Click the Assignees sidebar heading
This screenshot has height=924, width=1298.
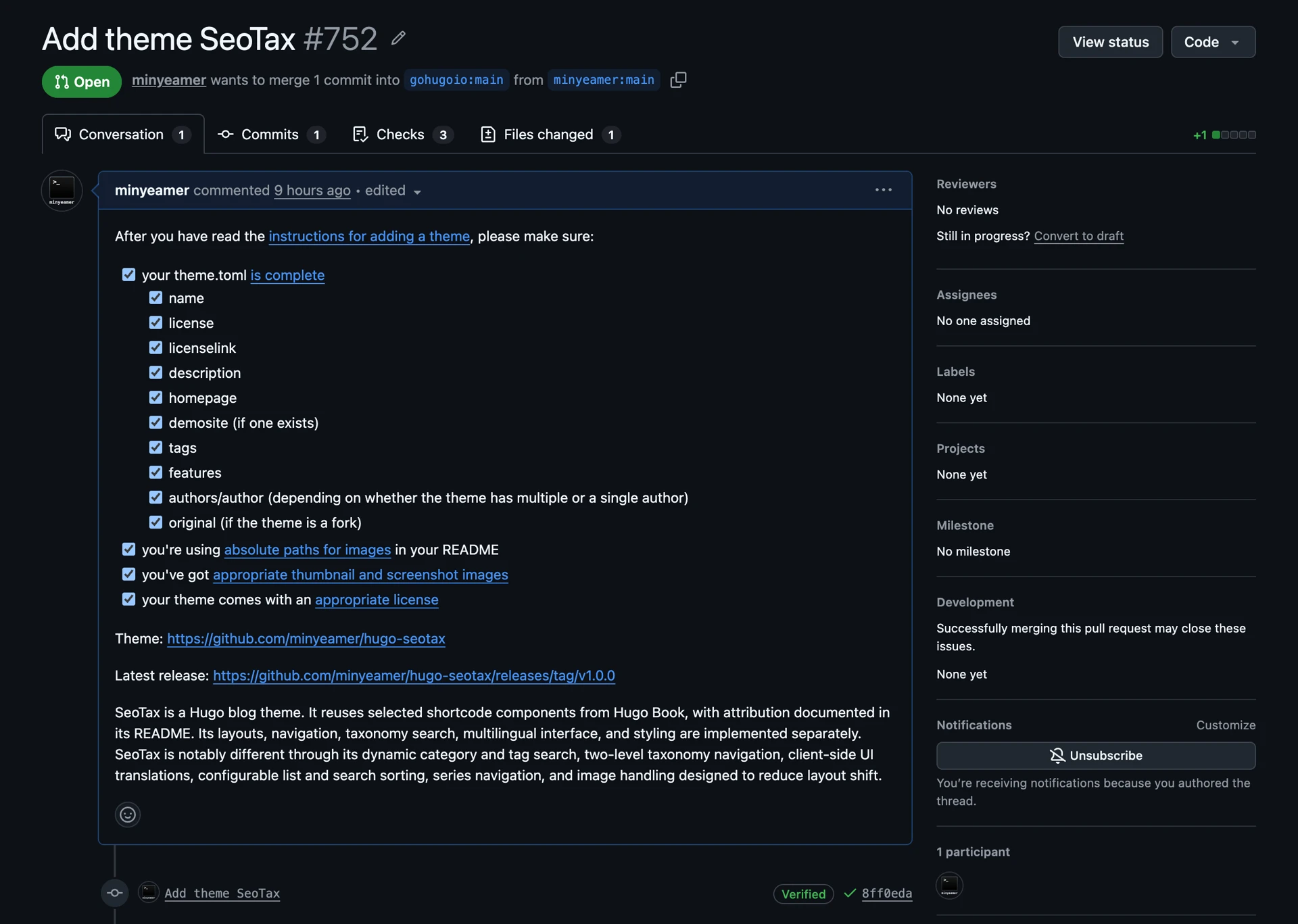click(x=967, y=295)
